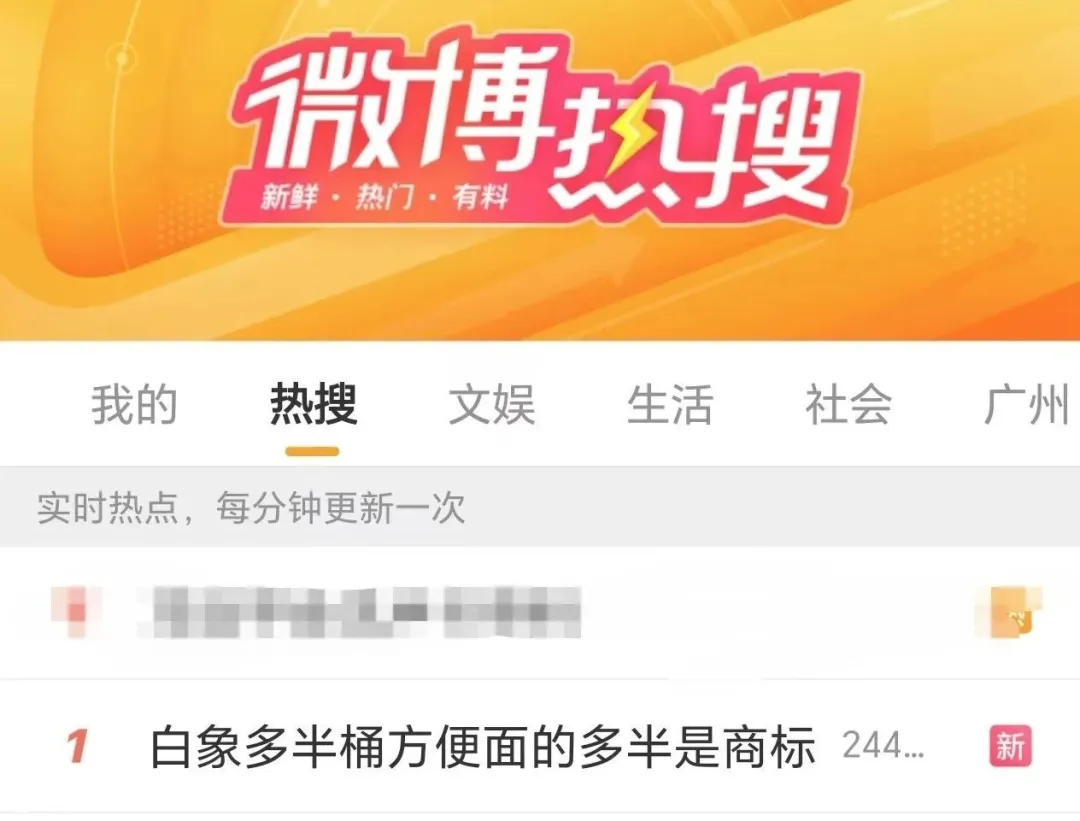Click the yellow lightning bolt in banner

coord(629,132)
